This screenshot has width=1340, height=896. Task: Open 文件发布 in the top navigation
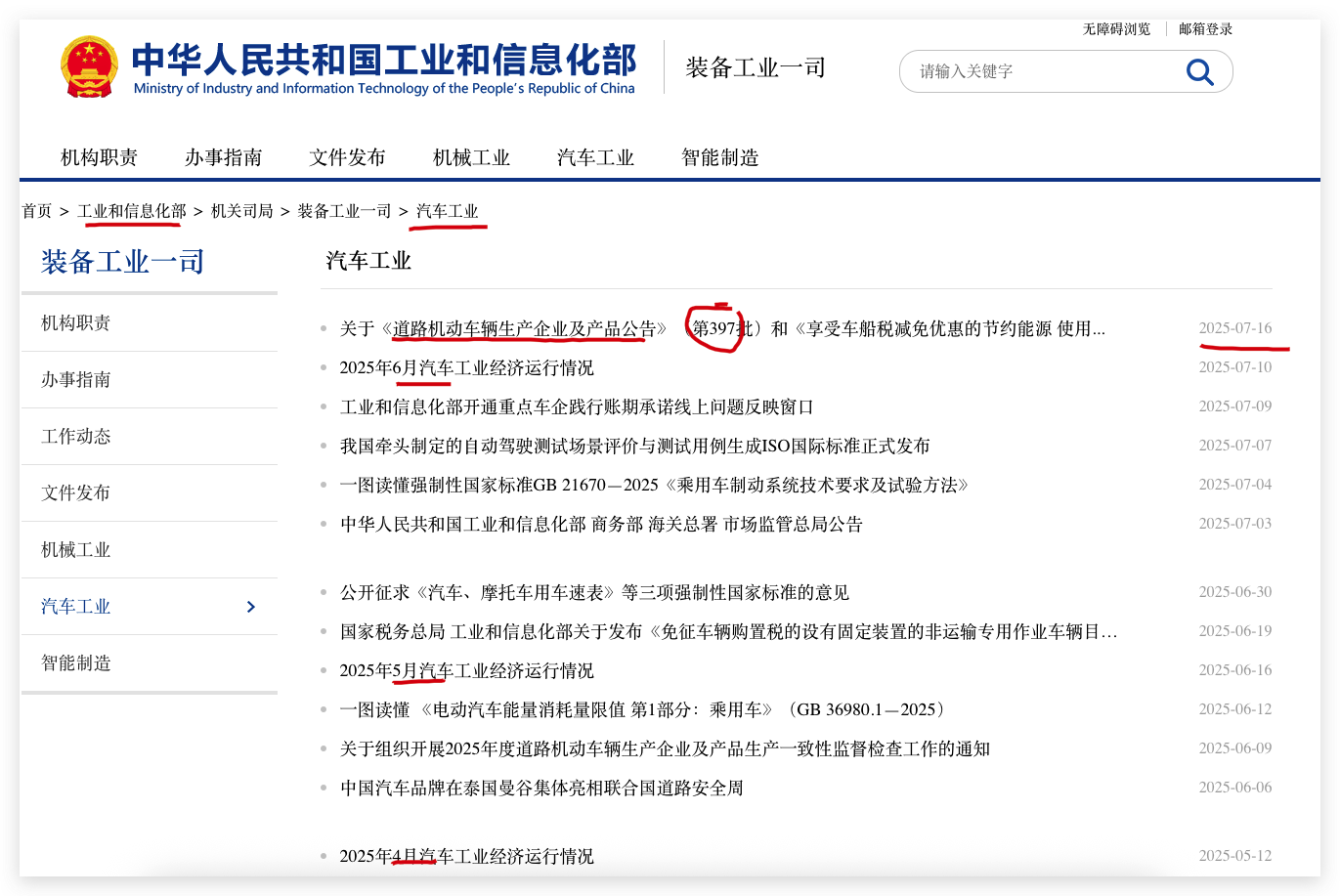[x=347, y=157]
